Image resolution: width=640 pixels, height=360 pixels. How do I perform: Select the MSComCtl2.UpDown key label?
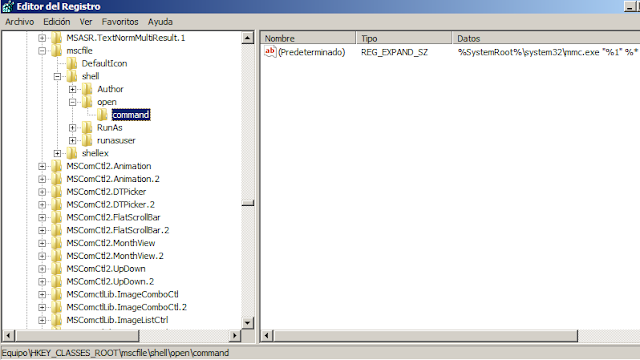(106, 269)
